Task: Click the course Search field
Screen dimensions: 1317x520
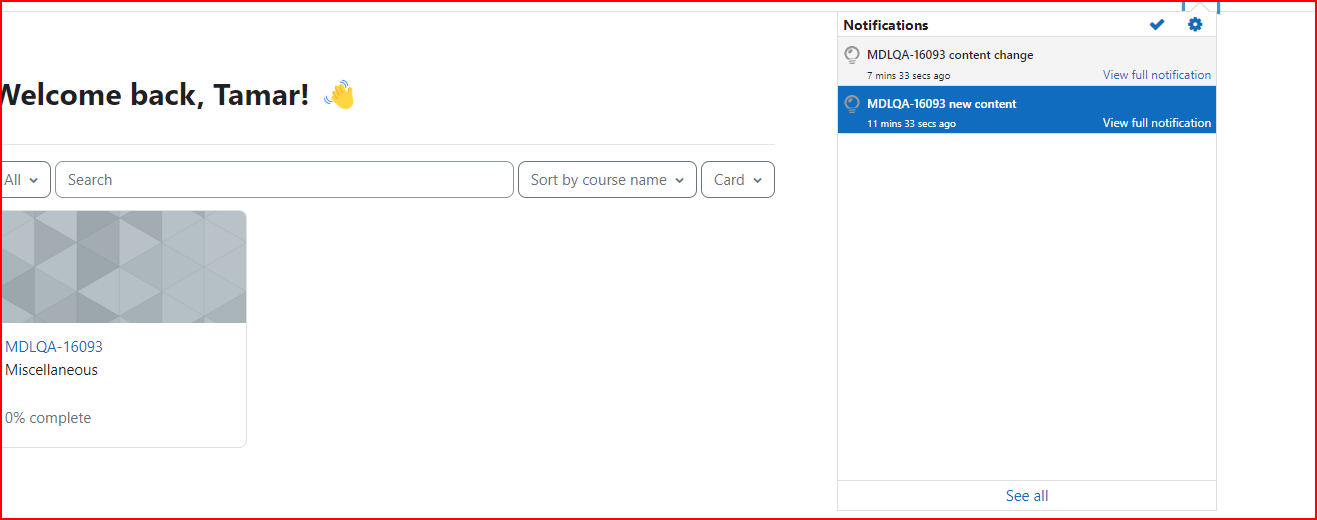Action: point(284,180)
